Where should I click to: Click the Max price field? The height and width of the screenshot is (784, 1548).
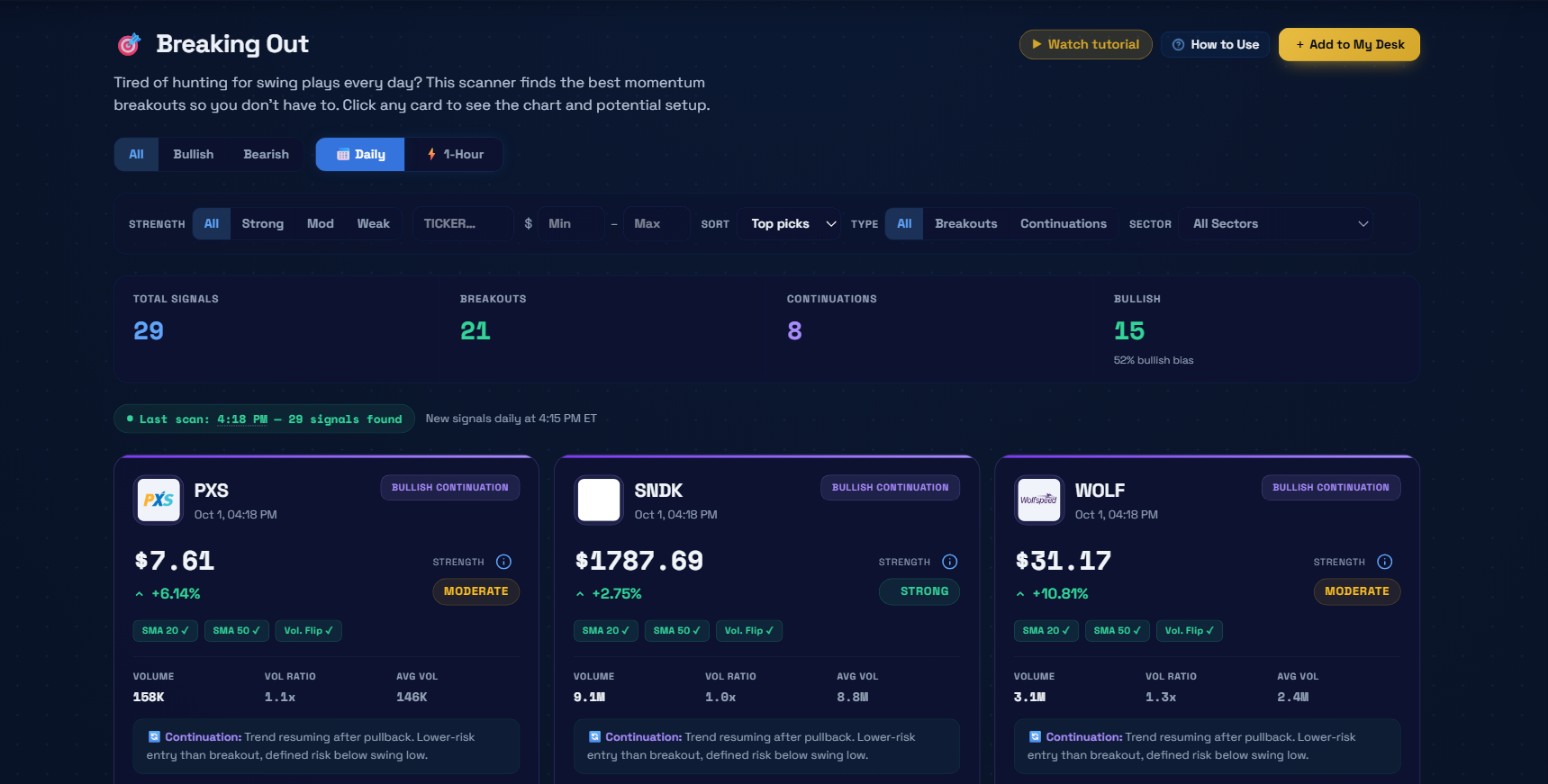[x=657, y=223]
